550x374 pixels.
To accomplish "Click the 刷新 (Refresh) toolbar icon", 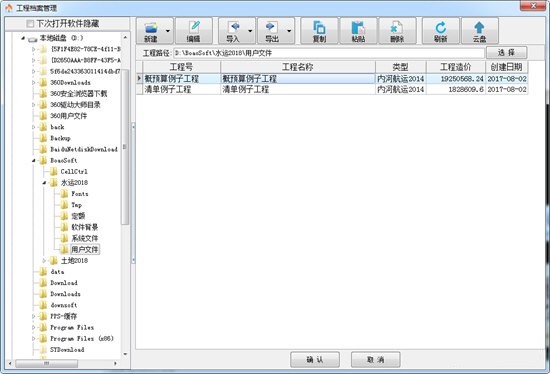I will (x=441, y=31).
